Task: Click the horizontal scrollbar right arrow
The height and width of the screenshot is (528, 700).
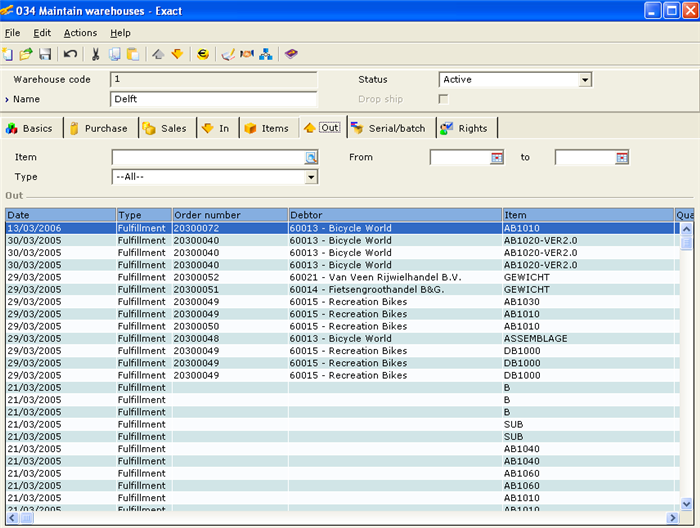Action: click(672, 518)
